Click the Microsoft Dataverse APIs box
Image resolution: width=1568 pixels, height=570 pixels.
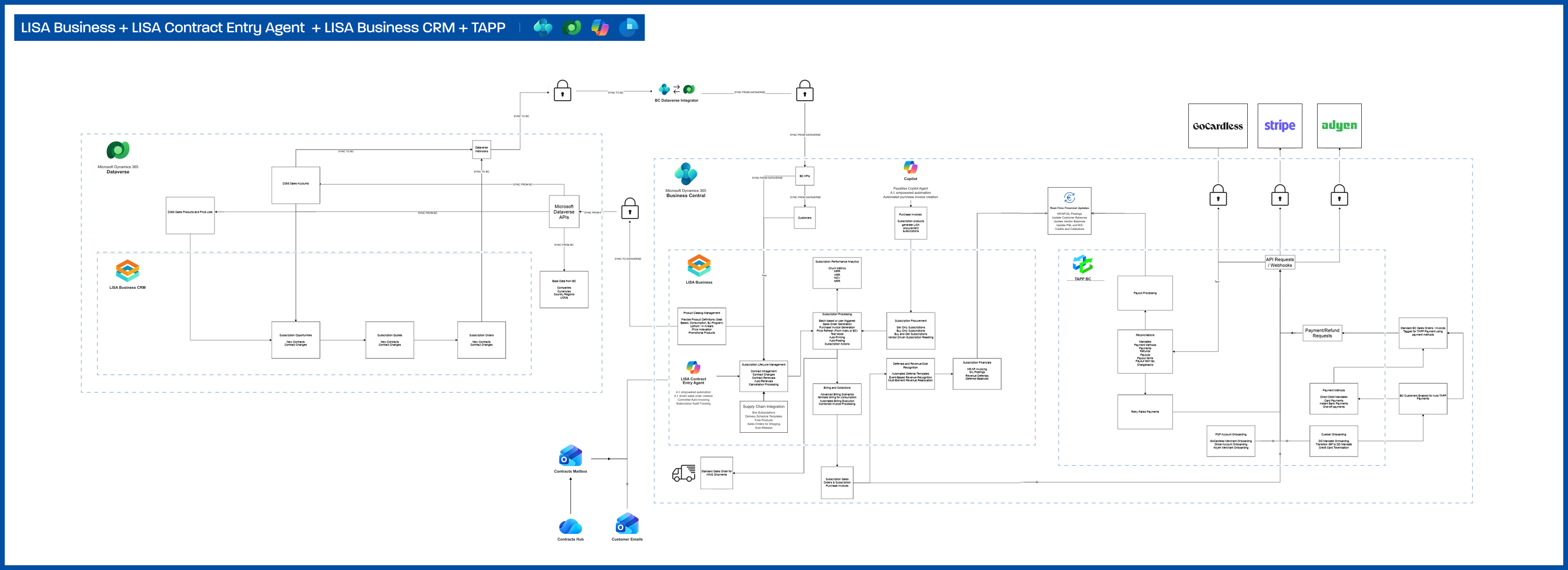coord(564,212)
